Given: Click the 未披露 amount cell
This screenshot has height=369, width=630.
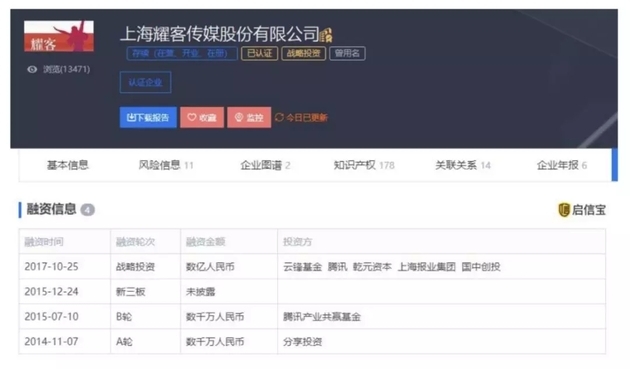Looking at the screenshot, I should (200, 292).
